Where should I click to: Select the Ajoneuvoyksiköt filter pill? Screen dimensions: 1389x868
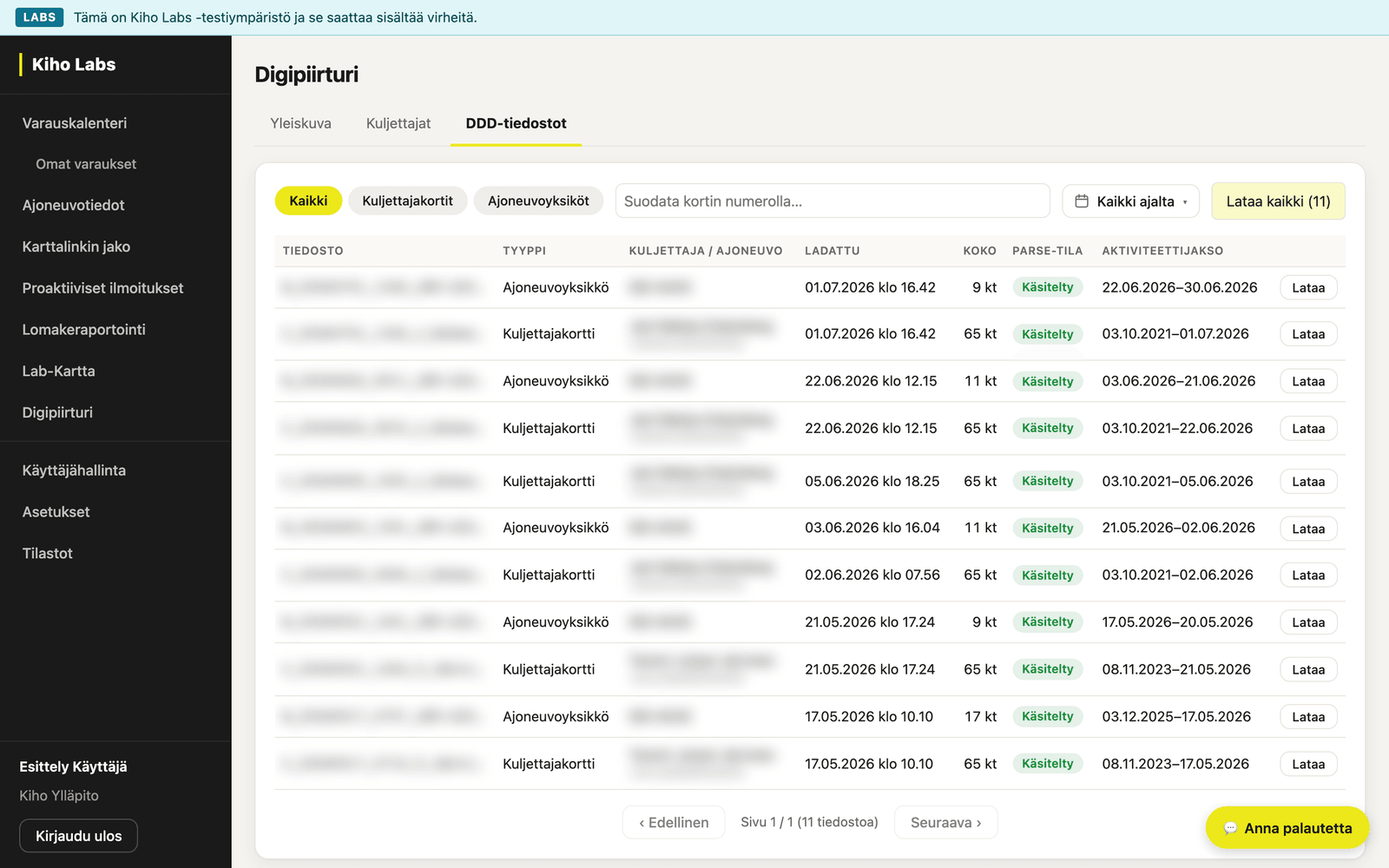click(x=538, y=201)
